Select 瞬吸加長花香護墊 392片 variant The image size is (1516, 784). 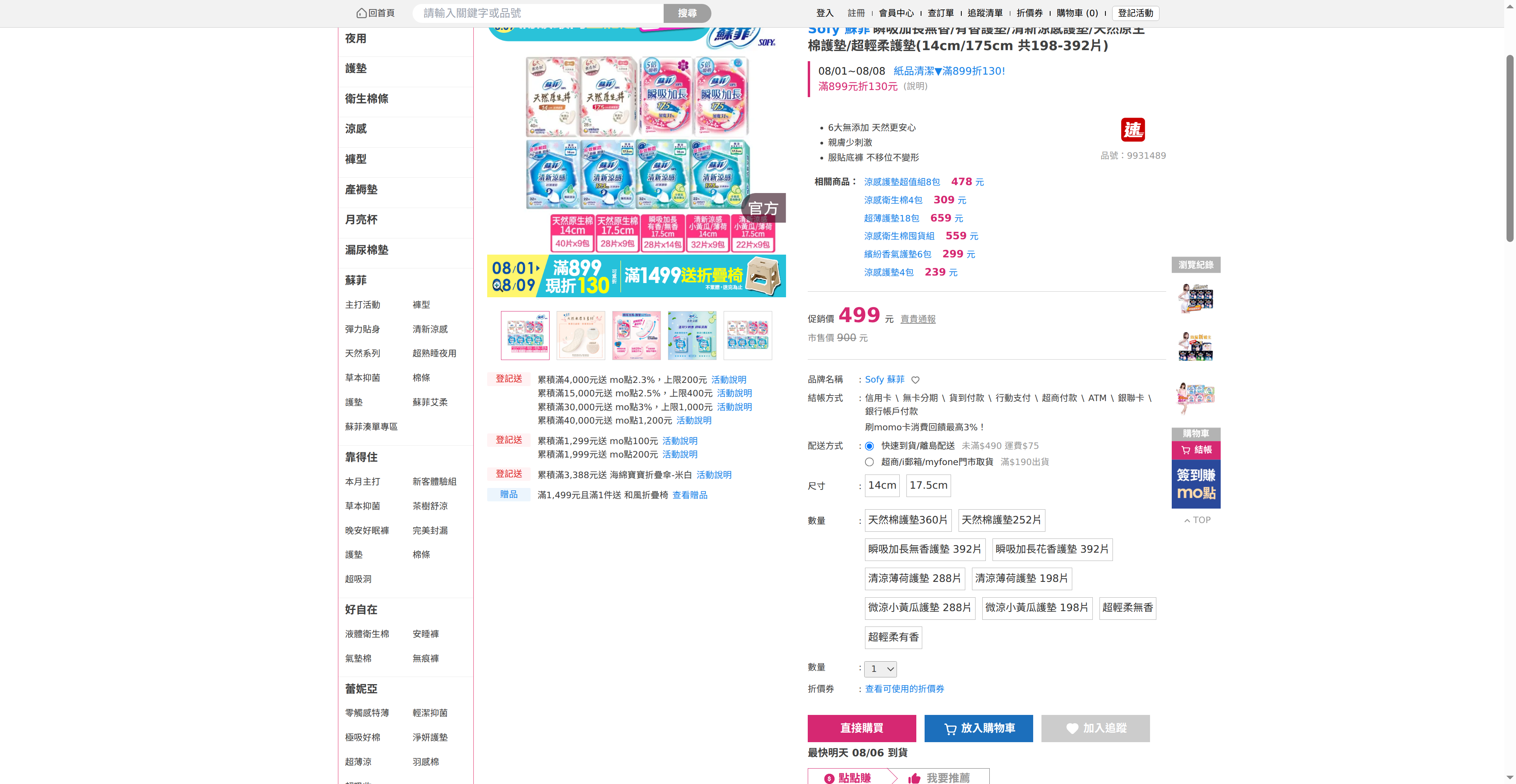(1052, 550)
